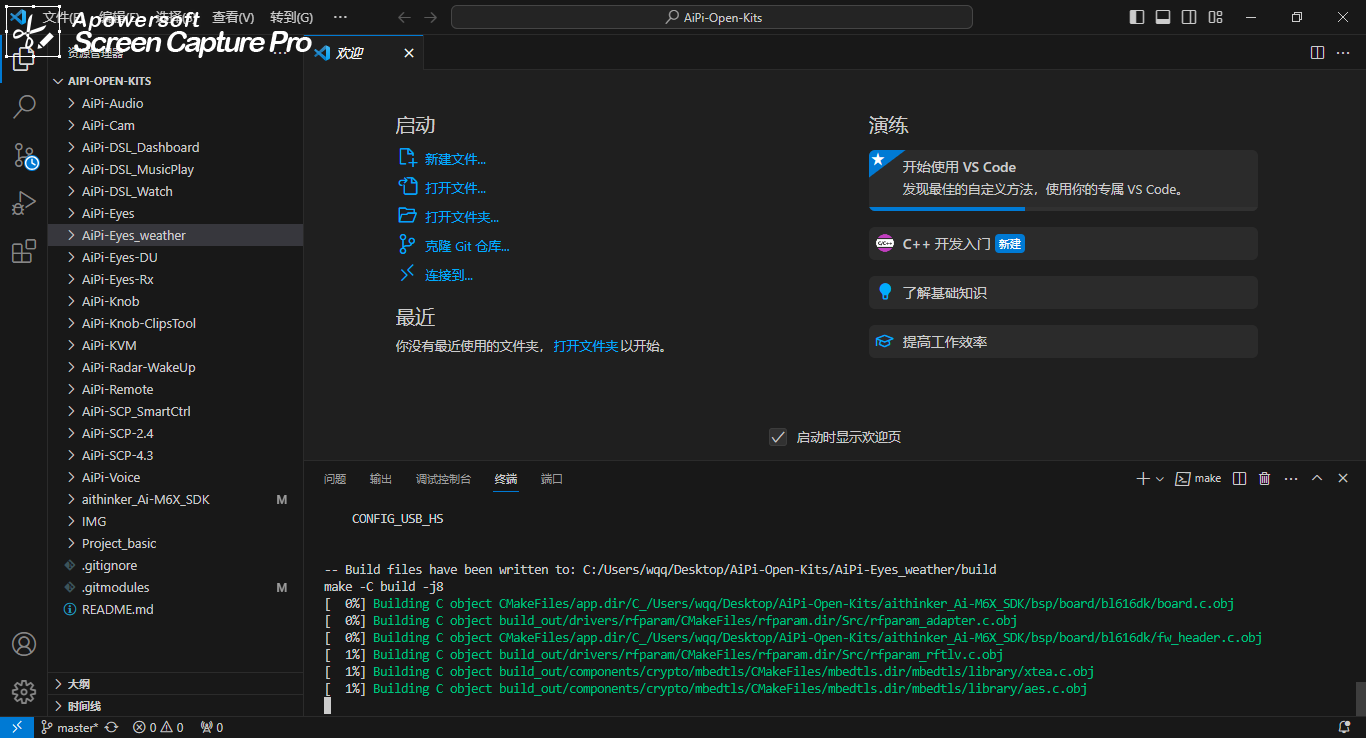The height and width of the screenshot is (738, 1366).
Task: Switch to the 问题 problems tab
Action: (335, 479)
